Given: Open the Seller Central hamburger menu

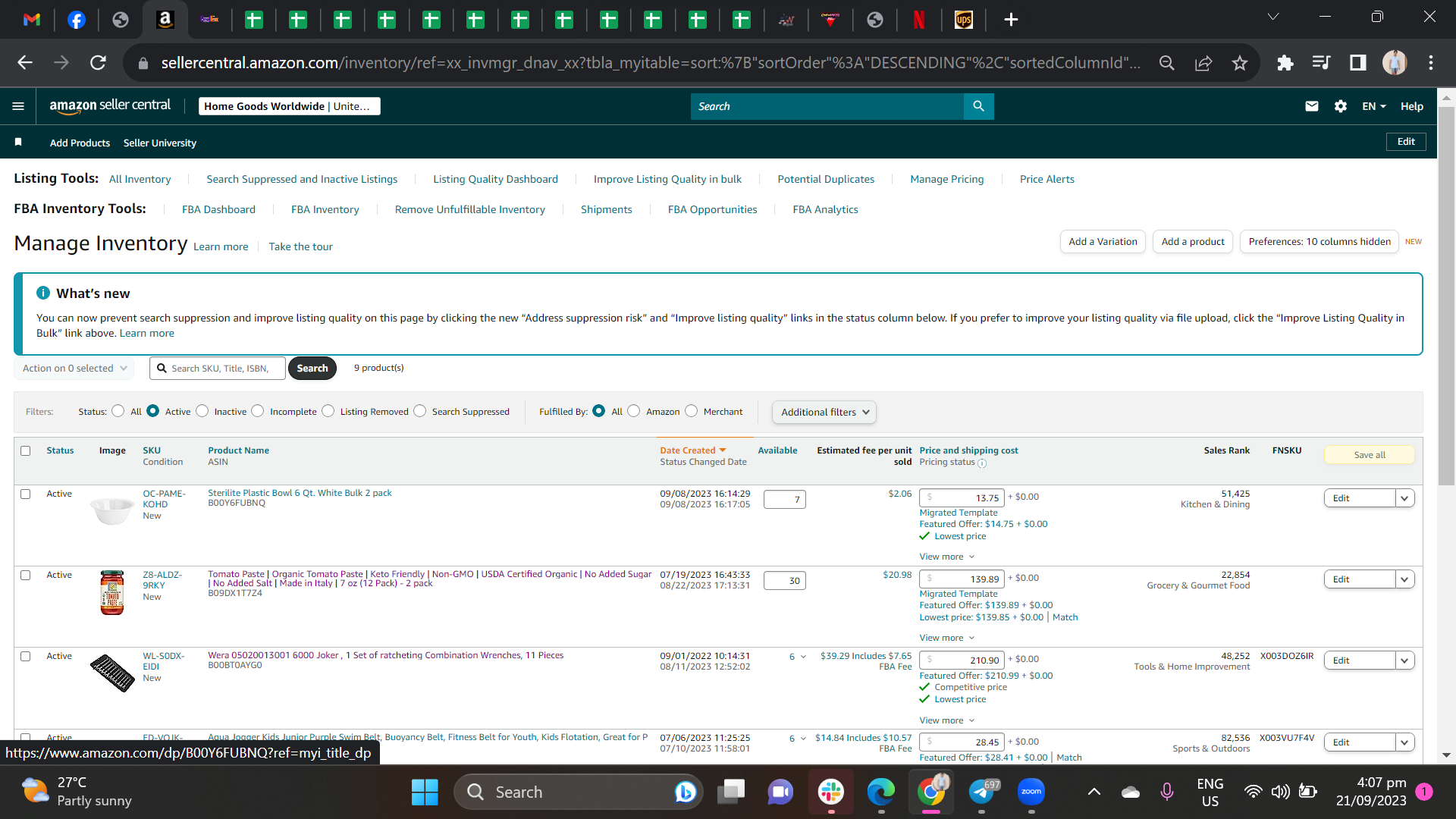Looking at the screenshot, I should tap(18, 106).
